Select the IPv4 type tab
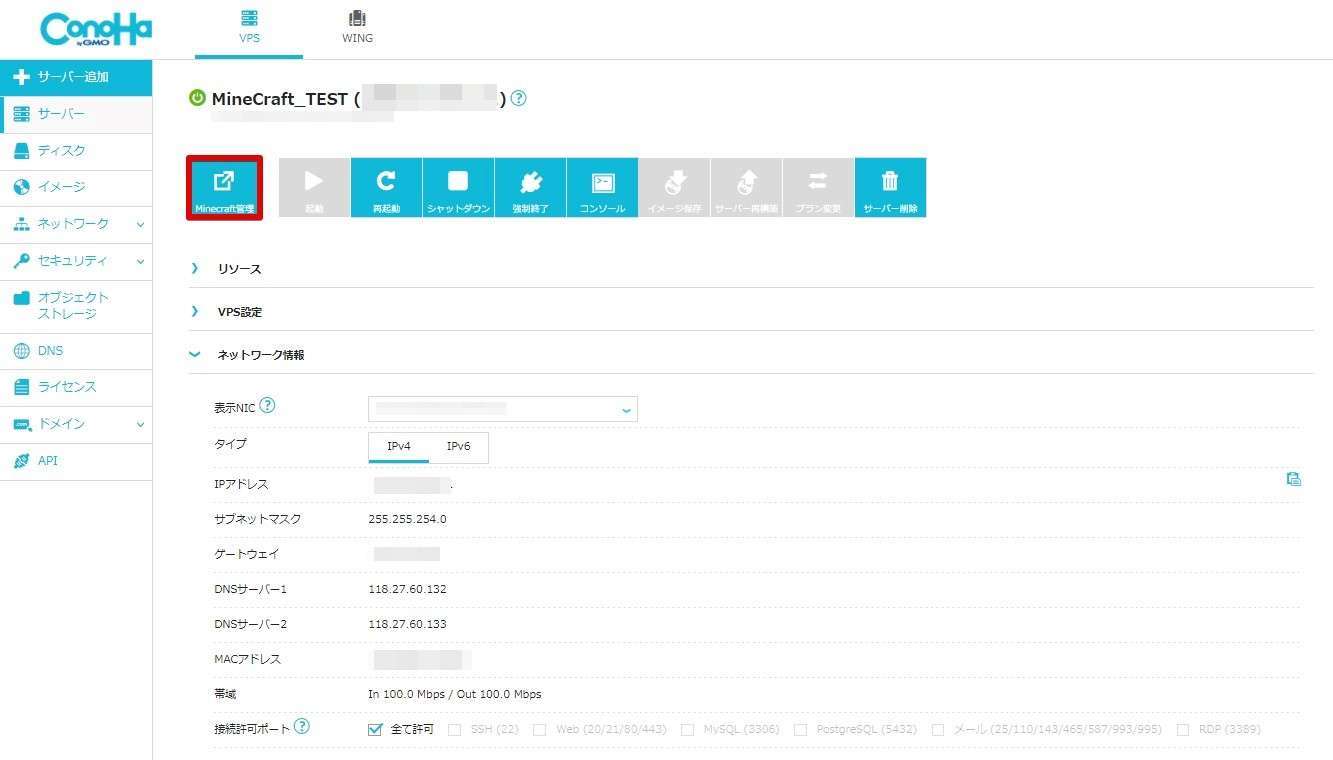Screen dimensions: 1333x760 point(399,446)
